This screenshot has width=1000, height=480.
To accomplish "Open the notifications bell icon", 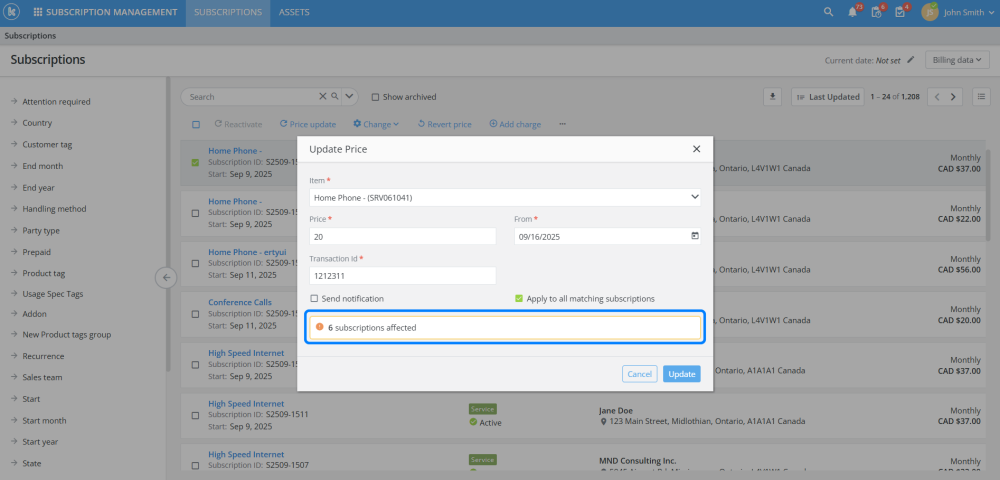I will (x=852, y=12).
